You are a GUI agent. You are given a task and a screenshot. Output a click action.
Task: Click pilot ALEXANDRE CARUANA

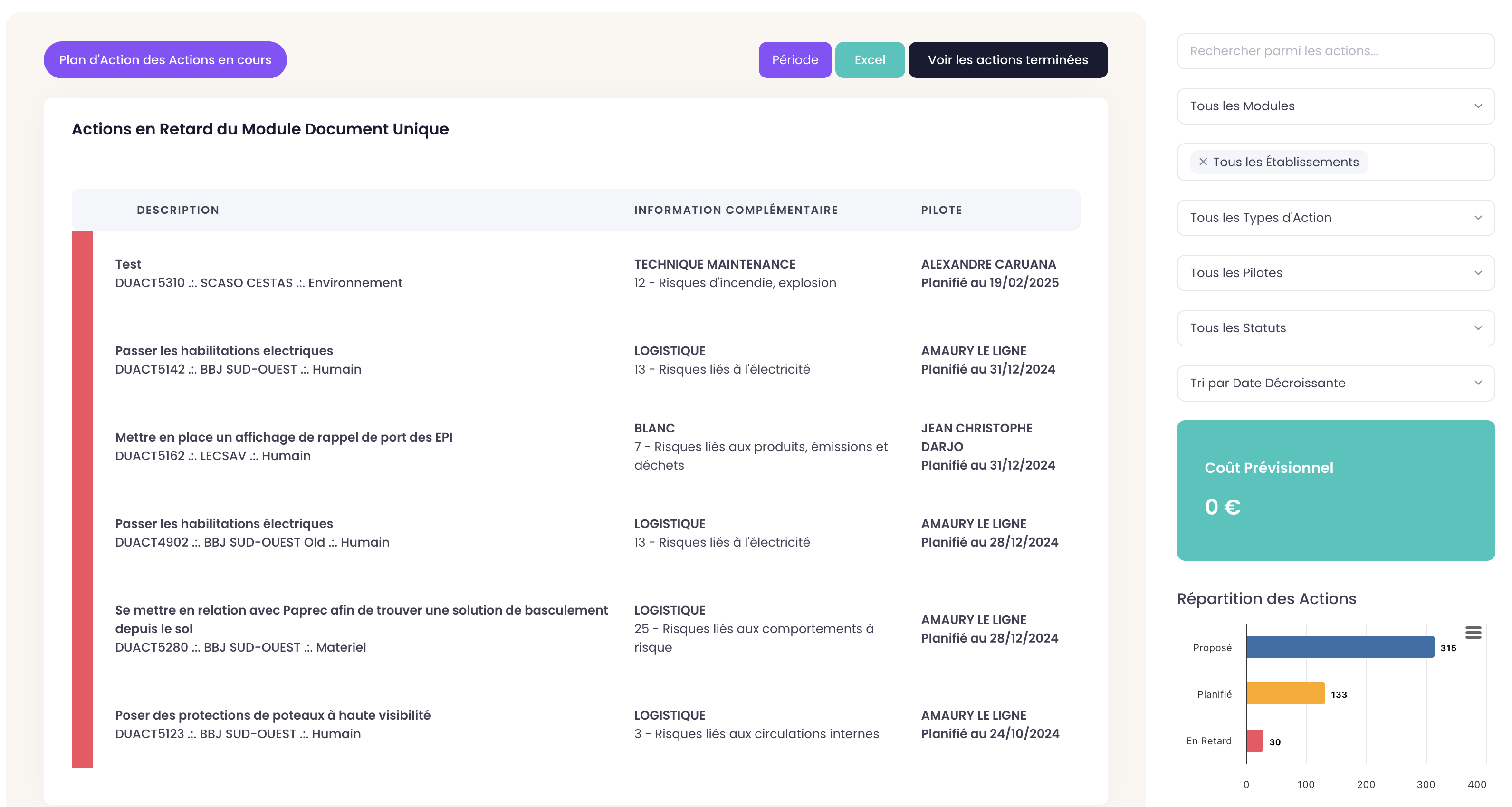tap(988, 264)
